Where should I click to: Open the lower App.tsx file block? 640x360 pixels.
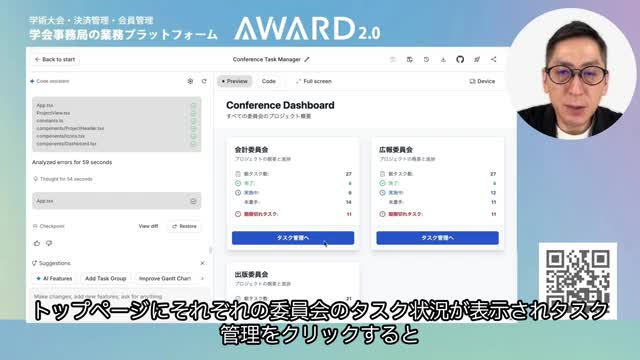[x=117, y=201]
